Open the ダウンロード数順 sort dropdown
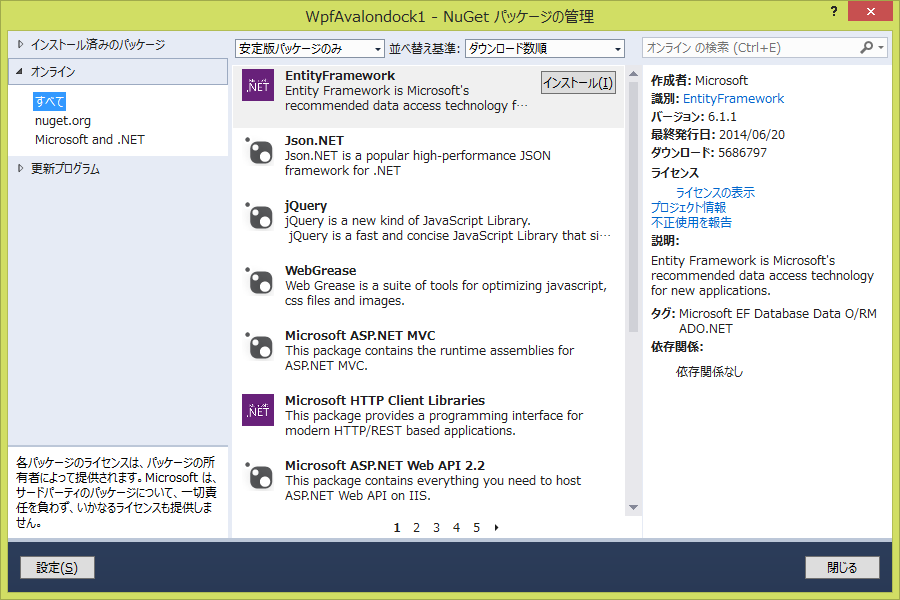This screenshot has width=900, height=600. tap(544, 49)
